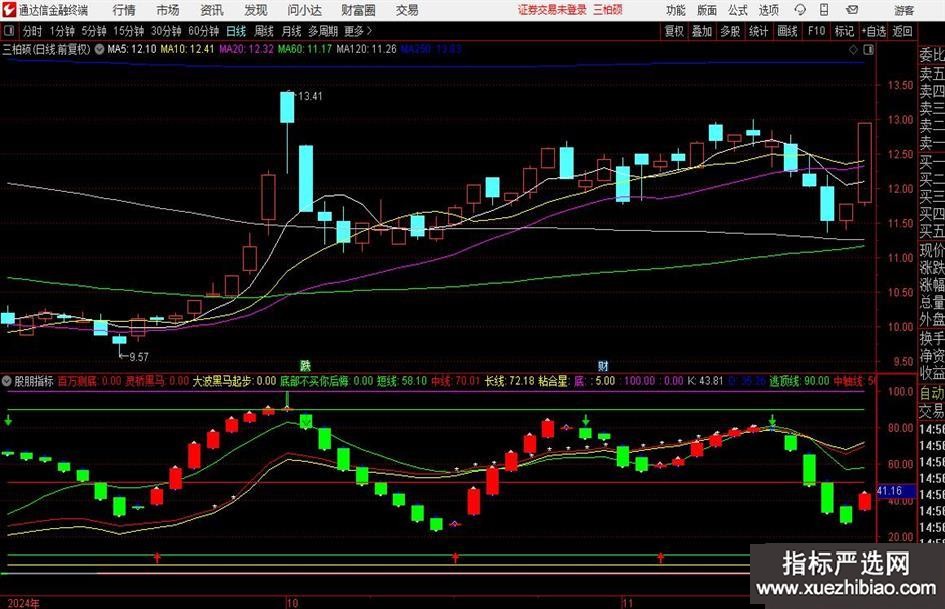945x609 pixels.
Task: Open the 选项 menu
Action: pos(768,10)
